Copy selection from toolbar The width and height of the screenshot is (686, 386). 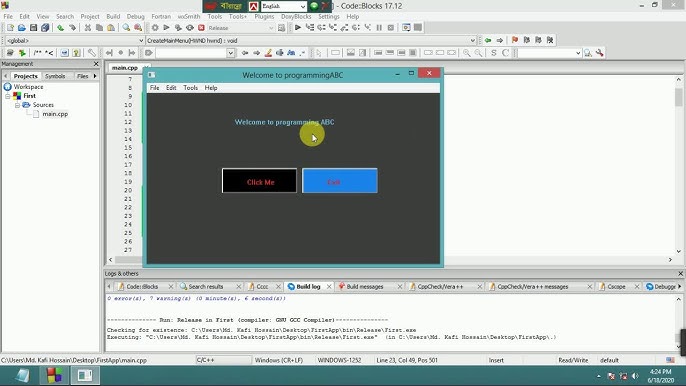[99, 28]
